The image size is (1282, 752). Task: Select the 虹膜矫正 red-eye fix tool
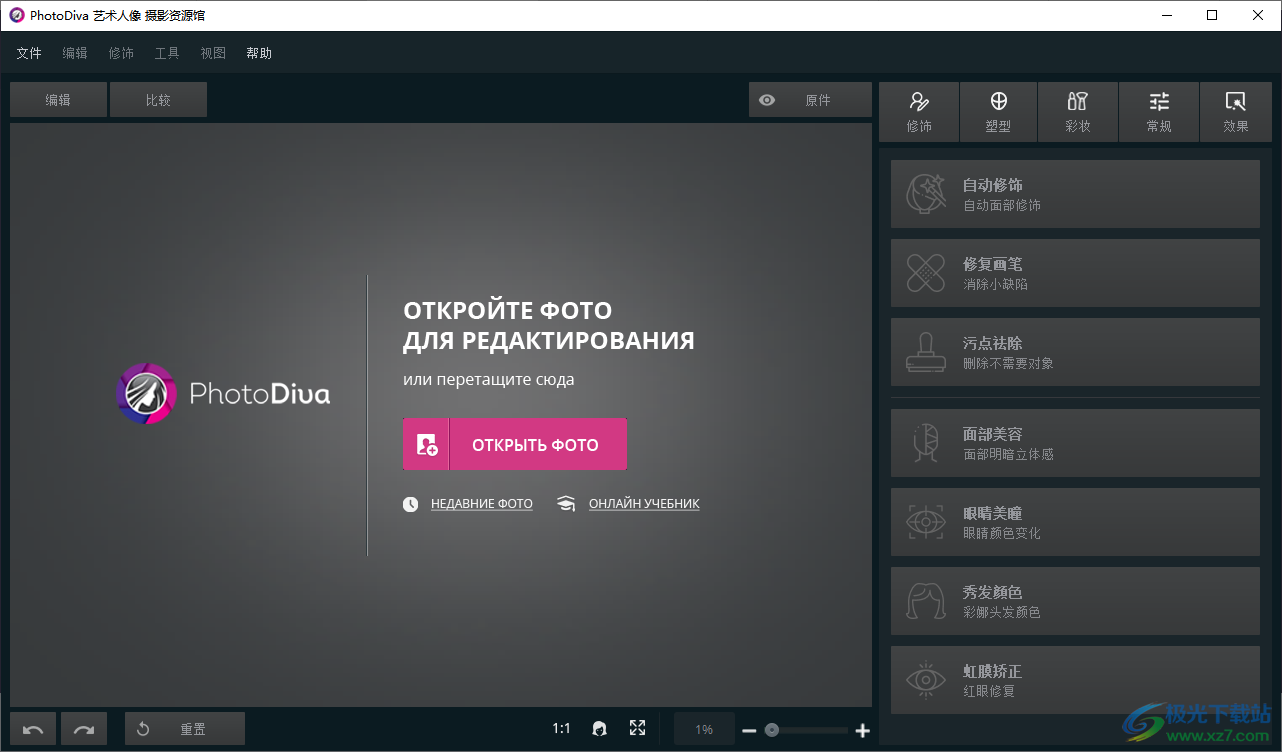[1075, 680]
